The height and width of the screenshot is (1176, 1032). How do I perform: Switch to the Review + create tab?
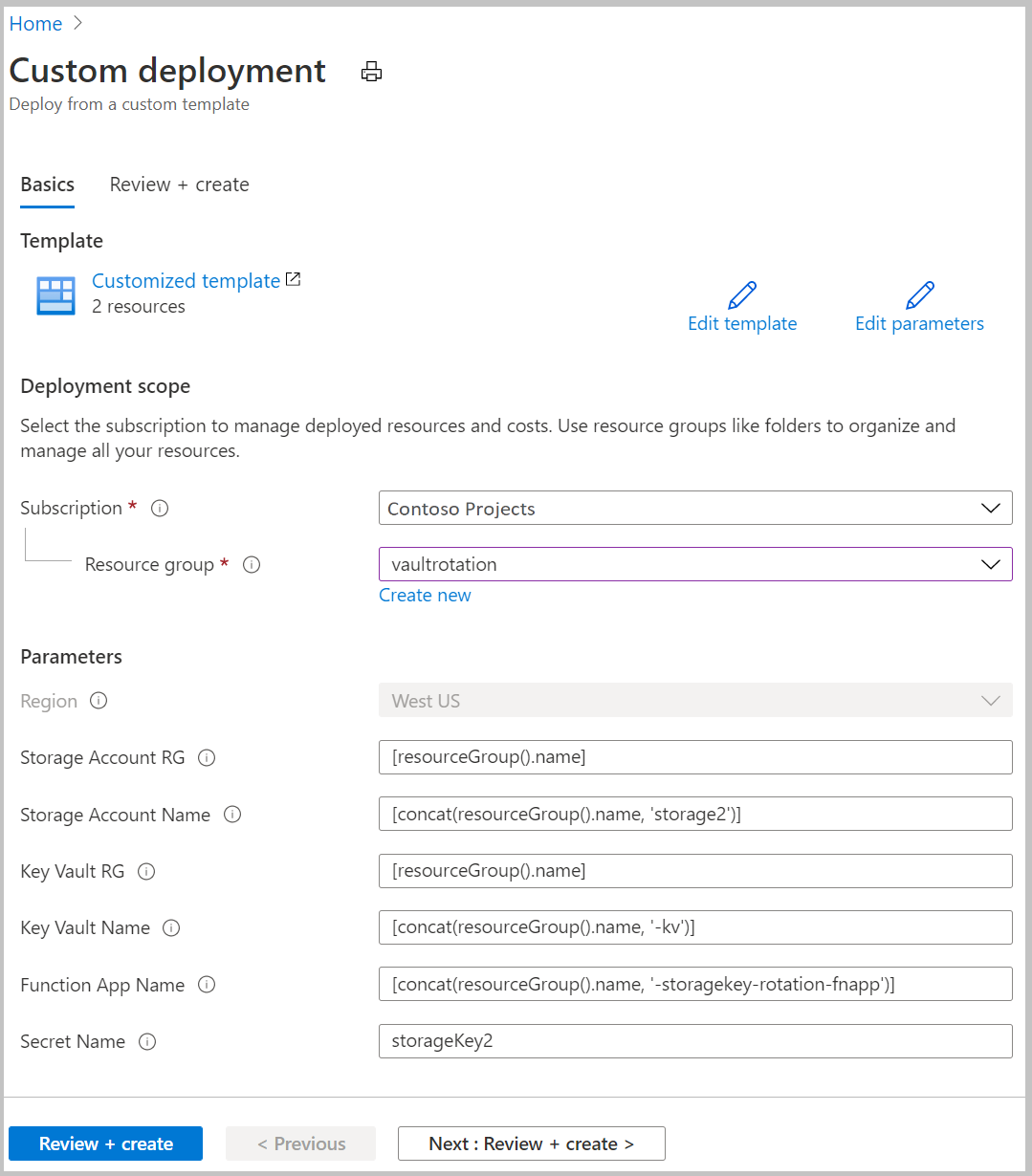(179, 185)
